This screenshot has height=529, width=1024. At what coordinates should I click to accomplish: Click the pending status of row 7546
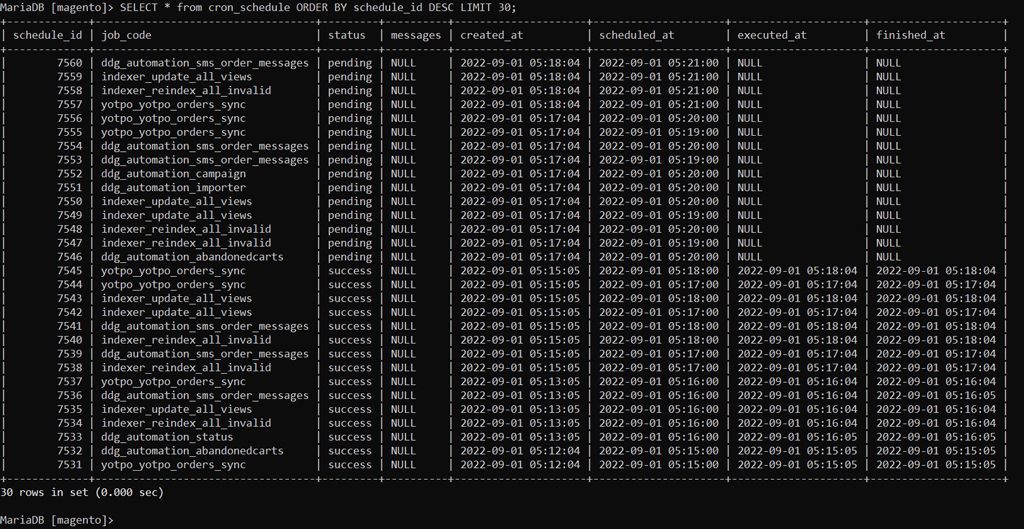click(x=350, y=257)
